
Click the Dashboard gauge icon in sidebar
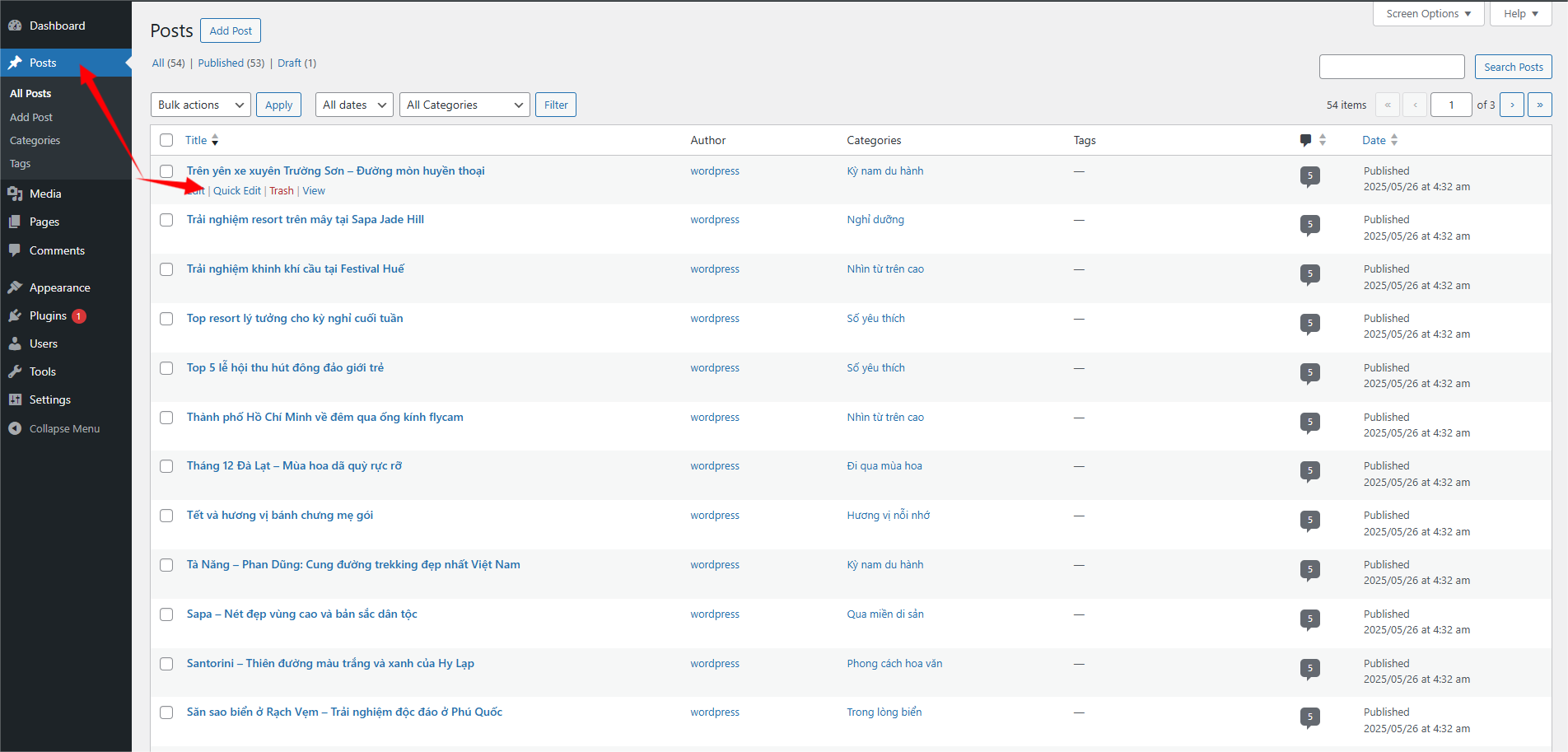(x=15, y=26)
